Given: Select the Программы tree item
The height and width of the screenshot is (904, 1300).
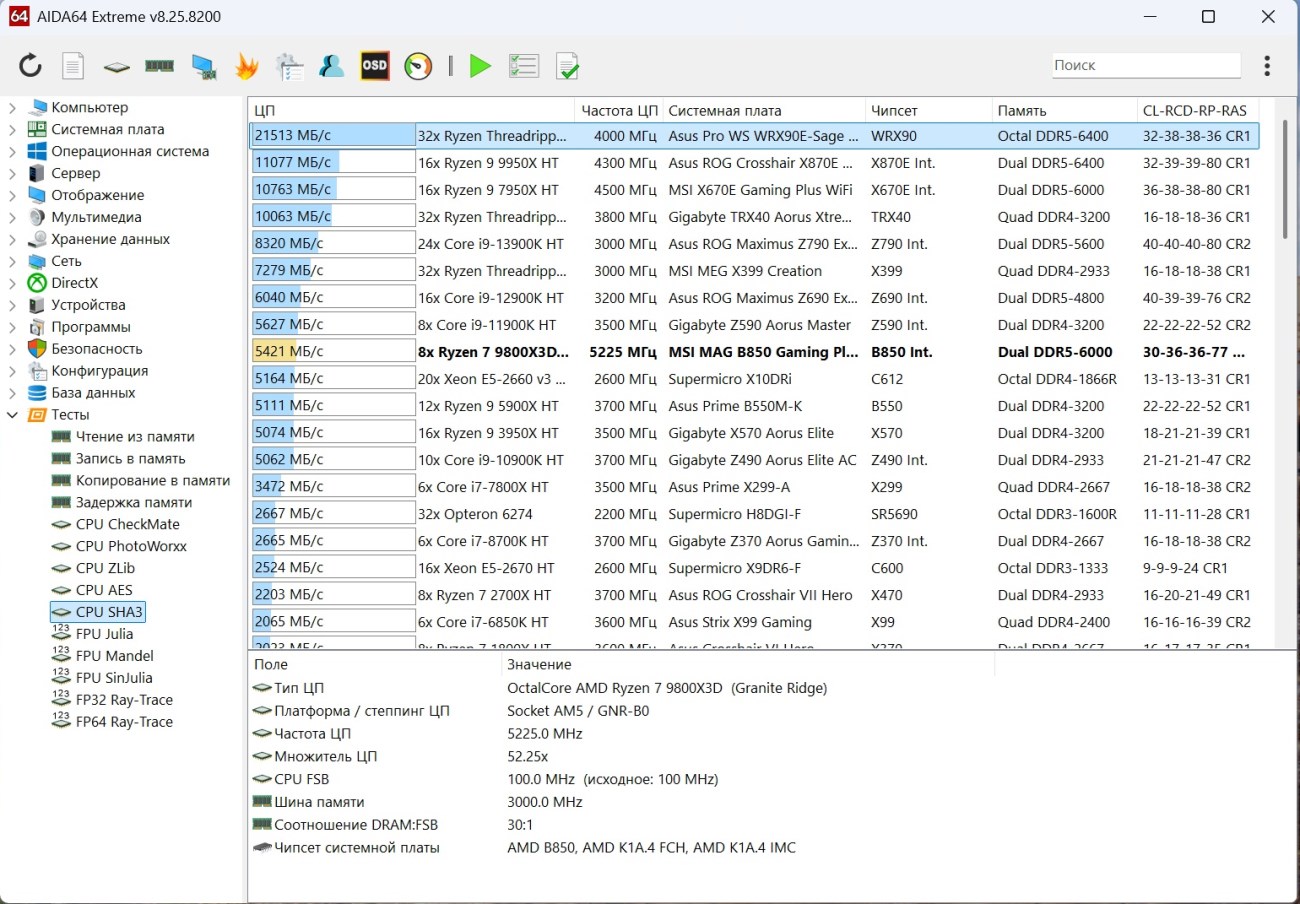Looking at the screenshot, I should coord(91,327).
